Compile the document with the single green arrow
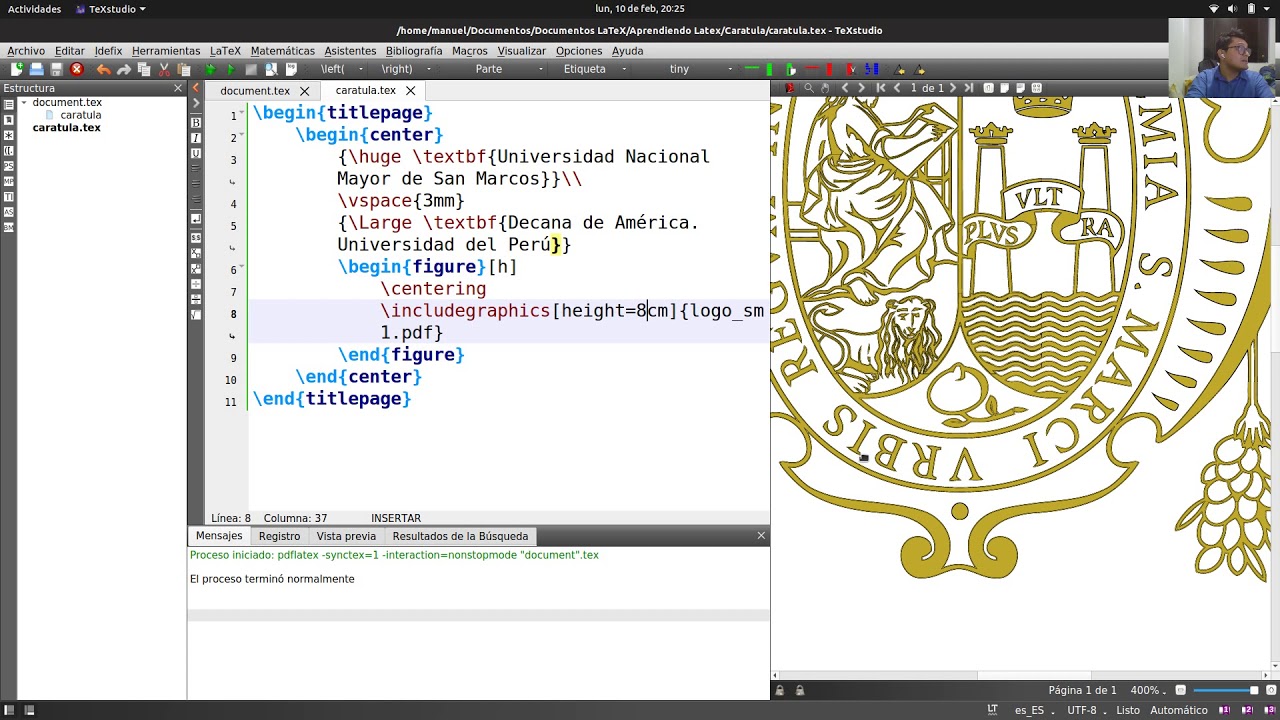 click(x=230, y=69)
